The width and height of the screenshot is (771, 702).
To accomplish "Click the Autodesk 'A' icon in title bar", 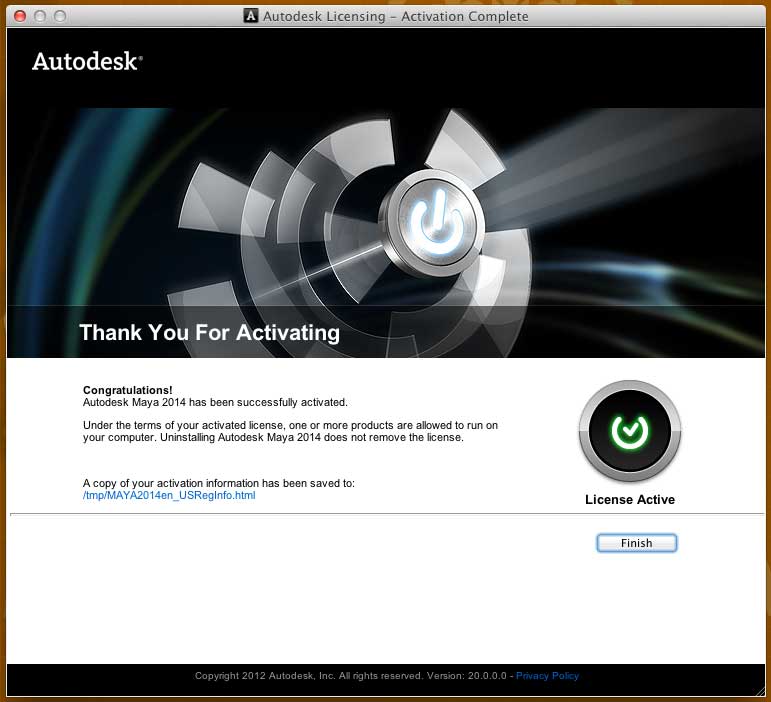I will pos(251,16).
